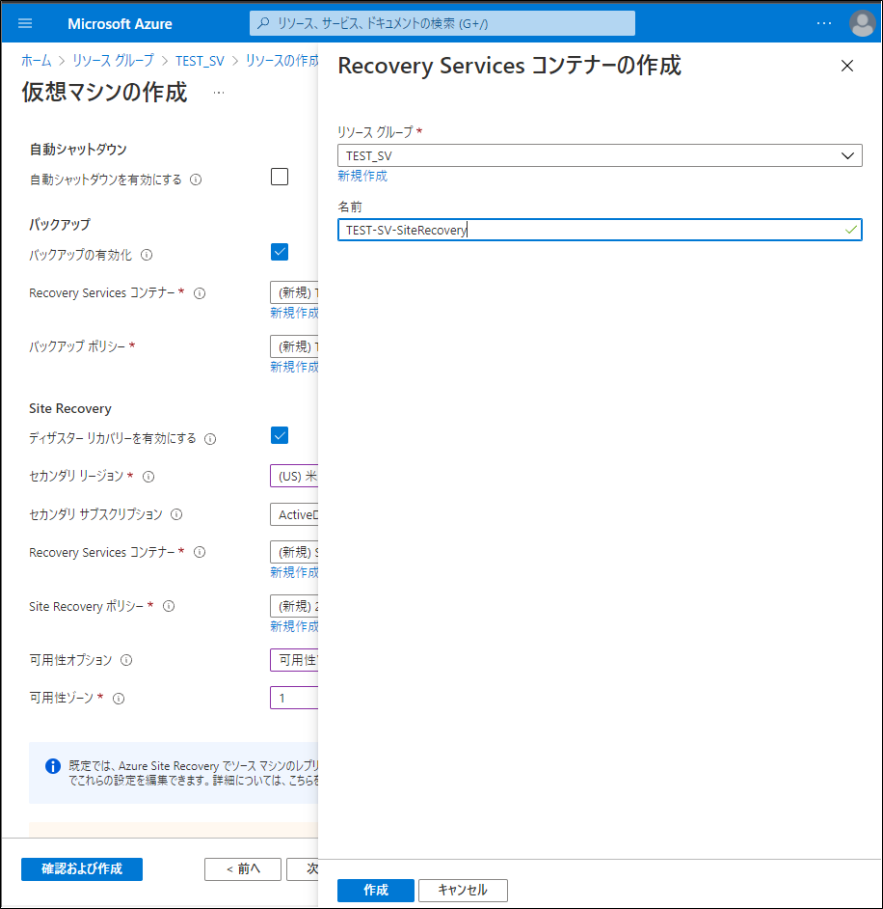The width and height of the screenshot is (883, 909).
Task: Open the セカンダリ リージョン dropdown
Action: pyautogui.click(x=294, y=476)
